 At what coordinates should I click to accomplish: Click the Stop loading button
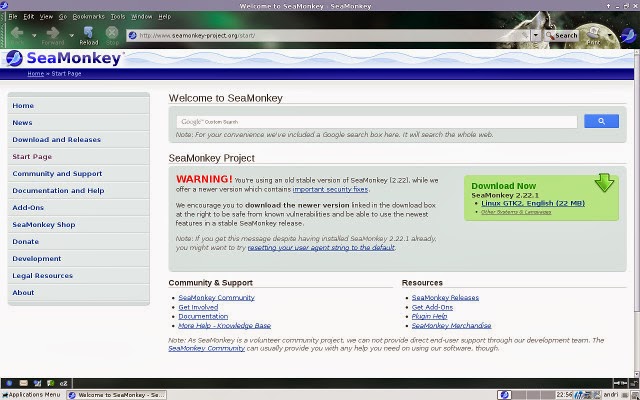pyautogui.click(x=112, y=35)
